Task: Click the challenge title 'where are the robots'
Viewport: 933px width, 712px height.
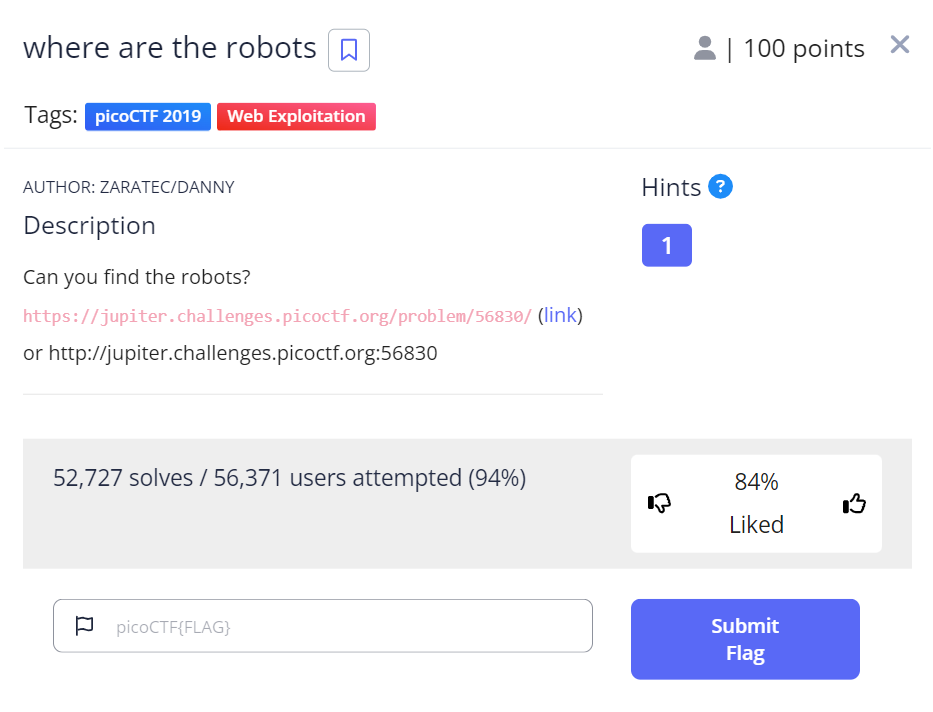Action: click(x=169, y=47)
